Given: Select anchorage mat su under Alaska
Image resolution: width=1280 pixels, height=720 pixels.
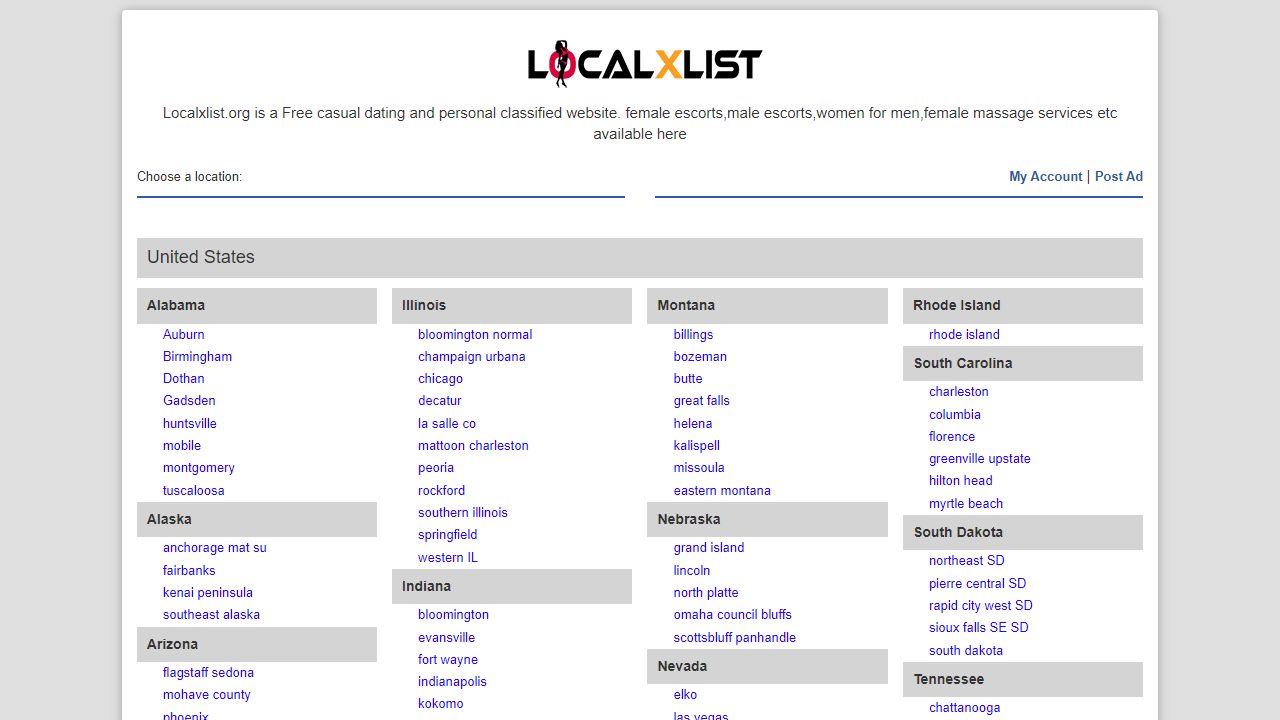Looking at the screenshot, I should (x=215, y=547).
